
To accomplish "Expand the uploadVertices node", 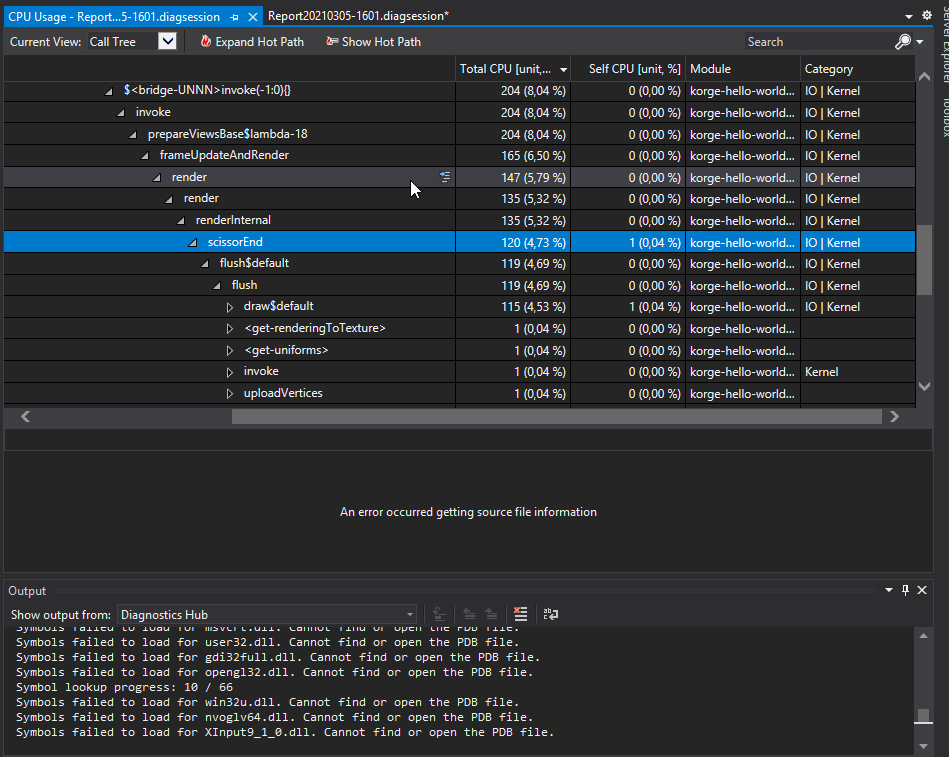I will [230, 394].
